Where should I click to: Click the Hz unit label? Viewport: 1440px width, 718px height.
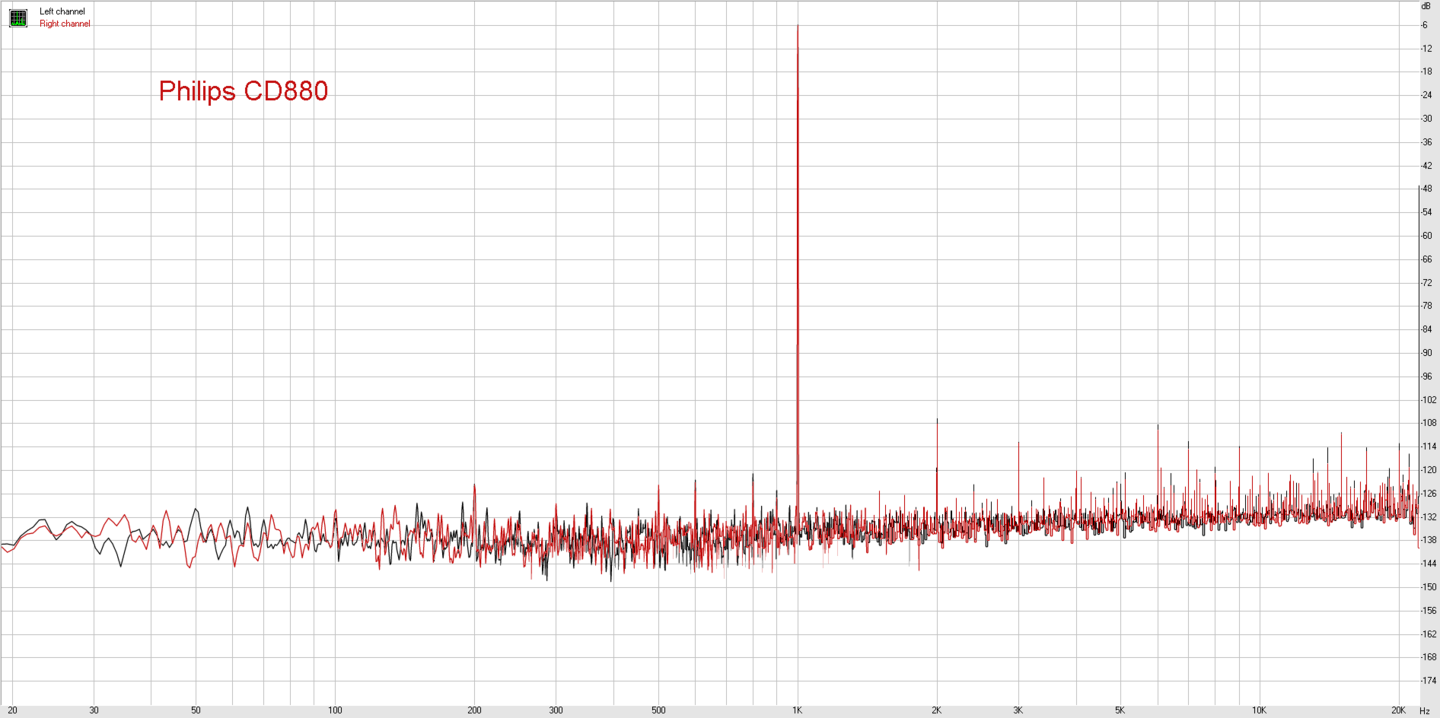pyautogui.click(x=1426, y=710)
